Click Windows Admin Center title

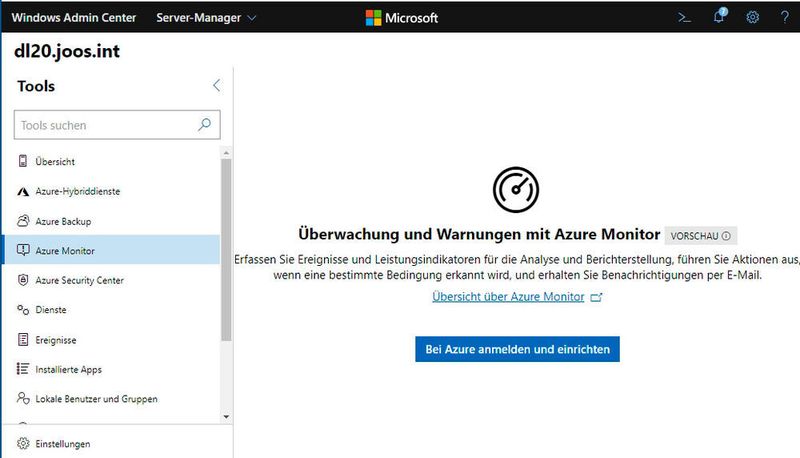[74, 18]
